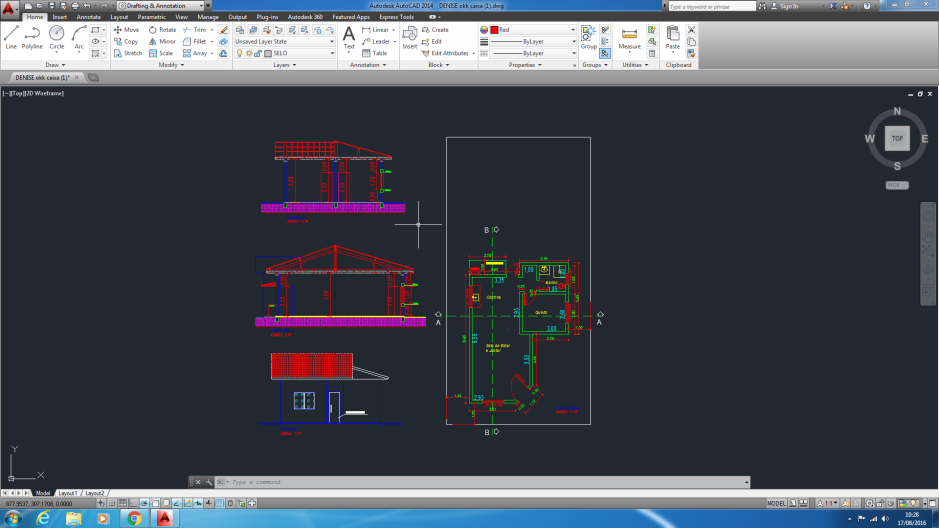The image size is (939, 528).
Task: Pick the Circle tool in Draw panel
Action: pyautogui.click(x=56, y=37)
